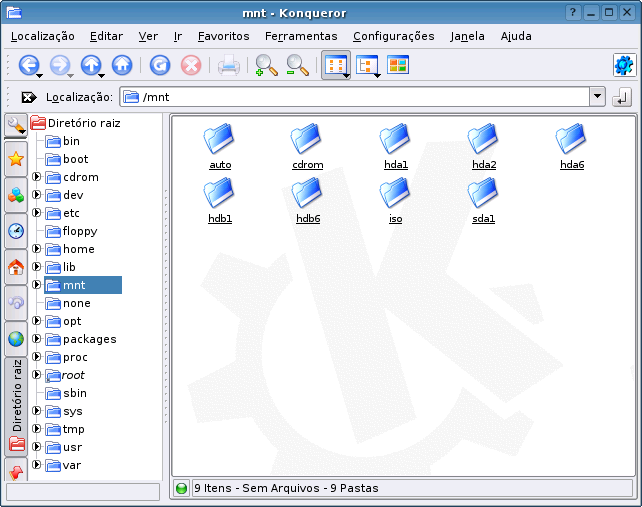Open the Ajuda menu

(516, 36)
